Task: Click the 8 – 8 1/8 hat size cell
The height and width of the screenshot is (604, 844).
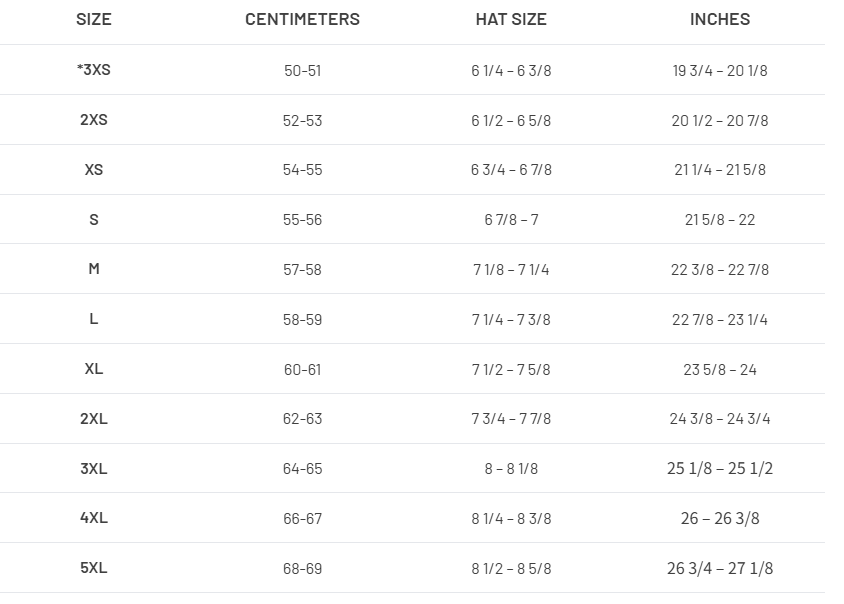Action: tap(511, 469)
